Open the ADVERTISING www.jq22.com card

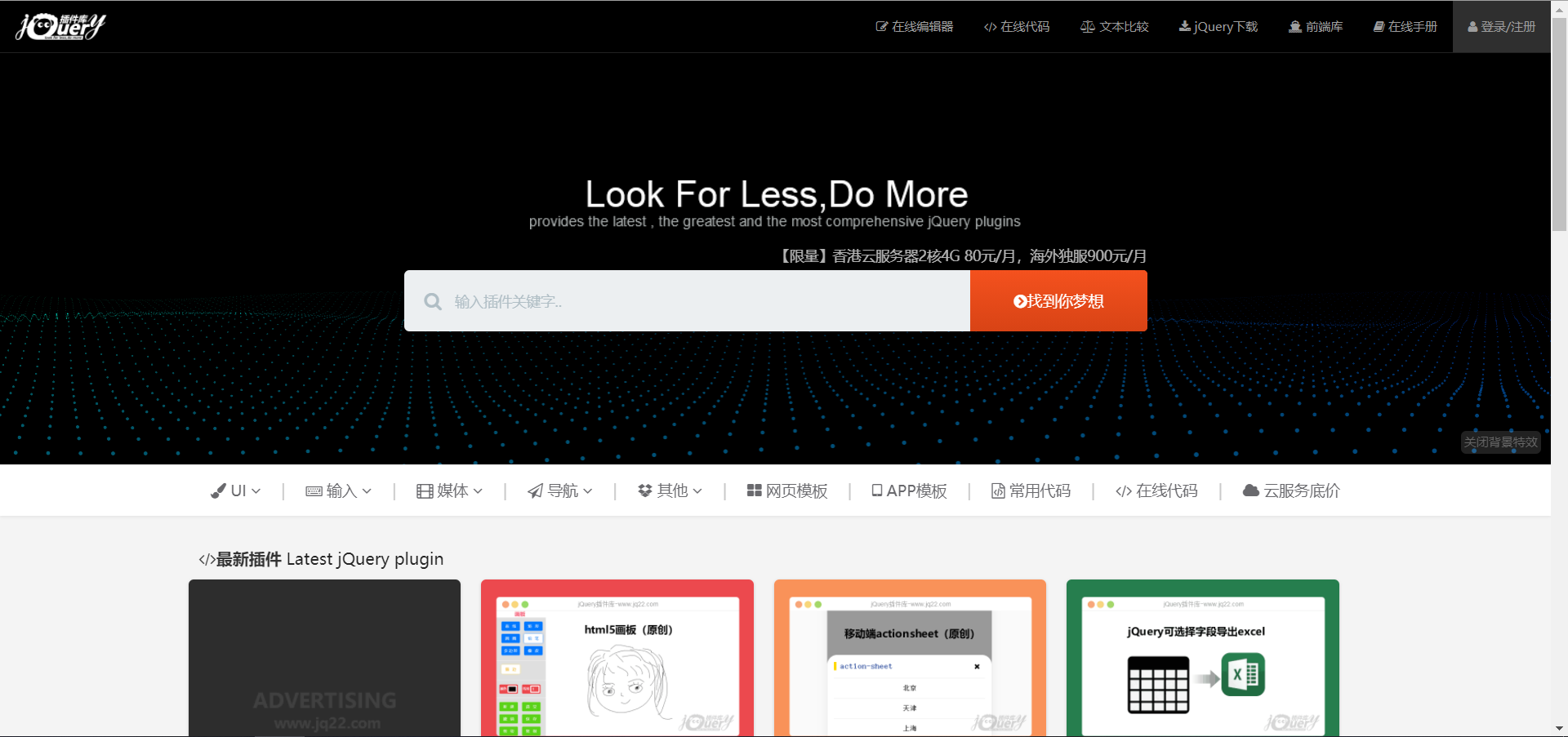(324, 658)
